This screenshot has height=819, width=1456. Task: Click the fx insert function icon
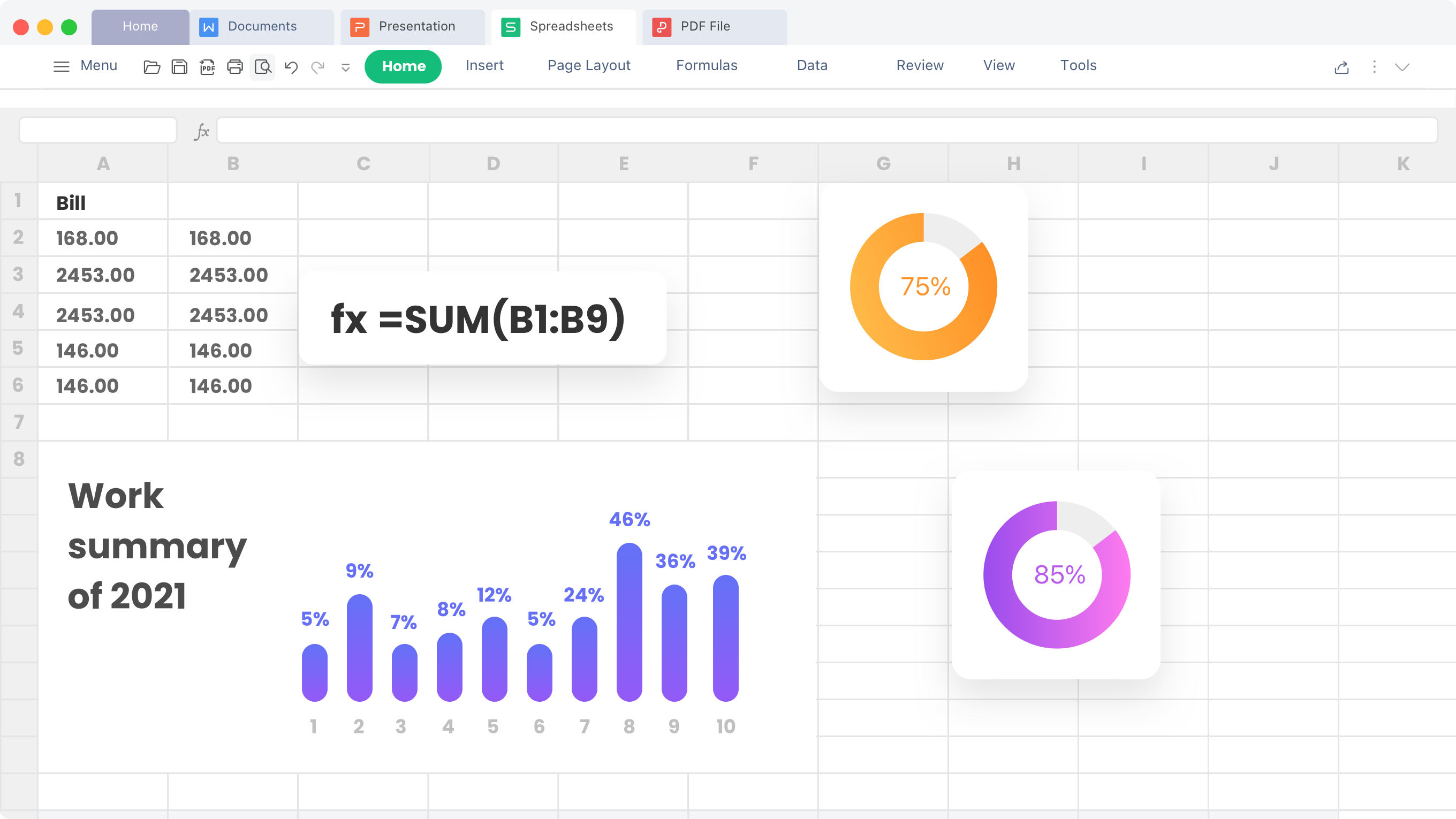pyautogui.click(x=202, y=131)
